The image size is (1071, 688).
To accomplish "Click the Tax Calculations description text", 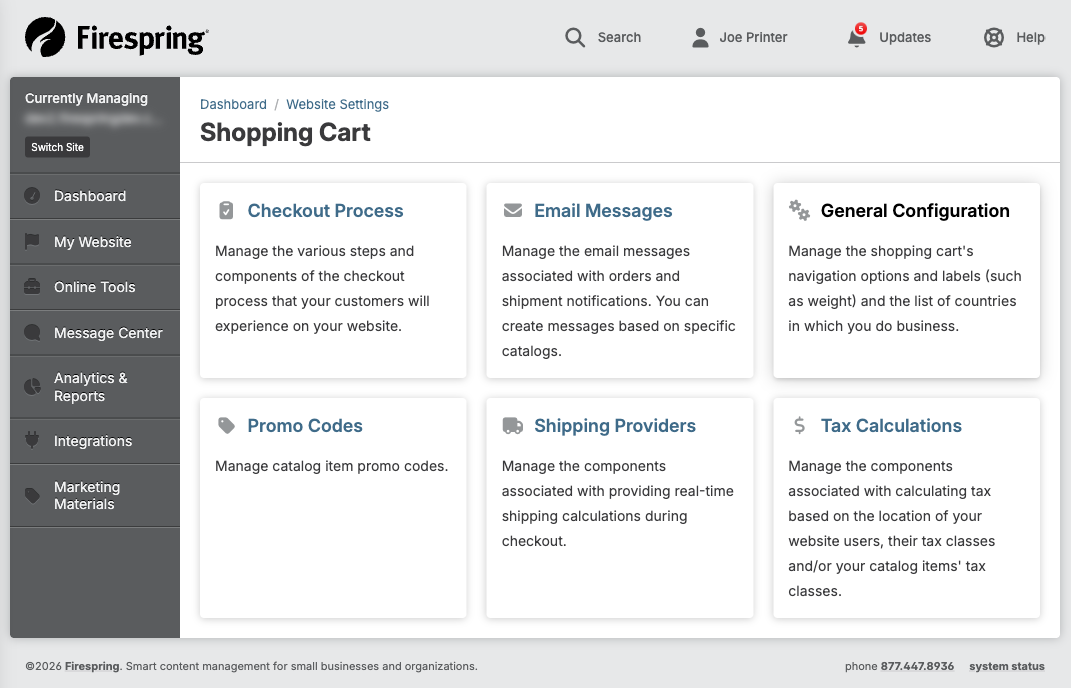I will click(891, 529).
